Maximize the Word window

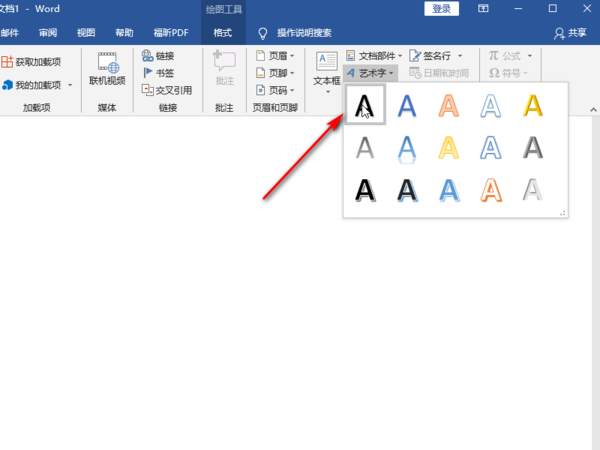pos(553,8)
